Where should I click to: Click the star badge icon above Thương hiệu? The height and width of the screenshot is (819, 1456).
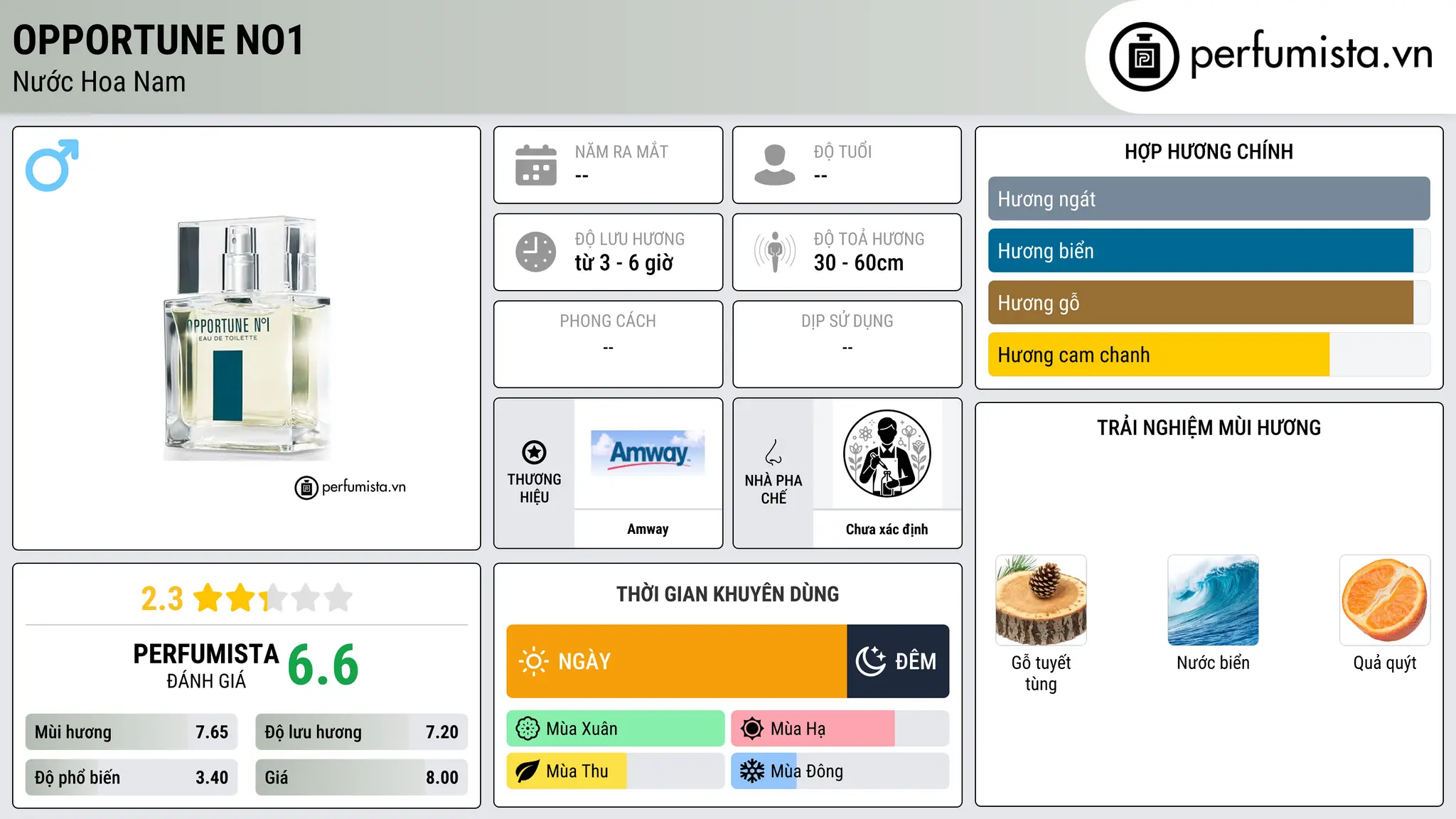pos(534,452)
